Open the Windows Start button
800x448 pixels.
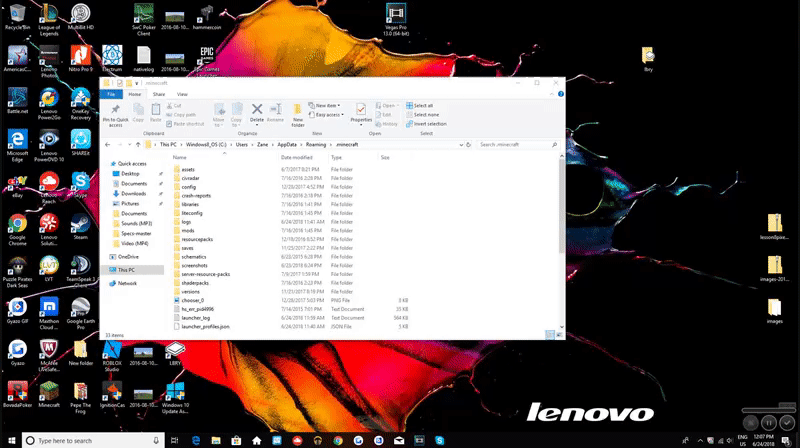(11, 440)
